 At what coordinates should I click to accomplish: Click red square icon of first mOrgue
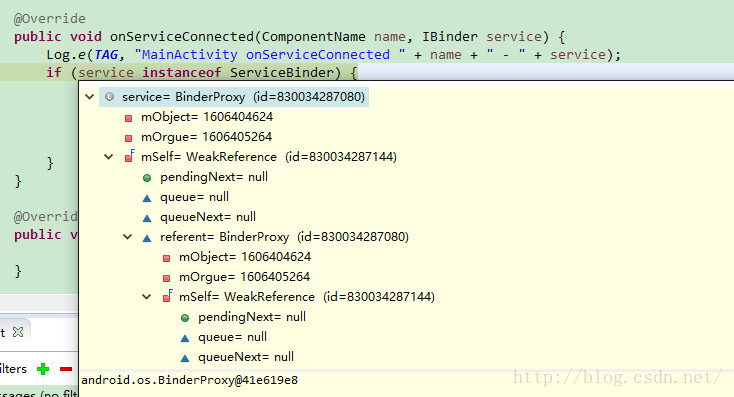[x=128, y=138]
